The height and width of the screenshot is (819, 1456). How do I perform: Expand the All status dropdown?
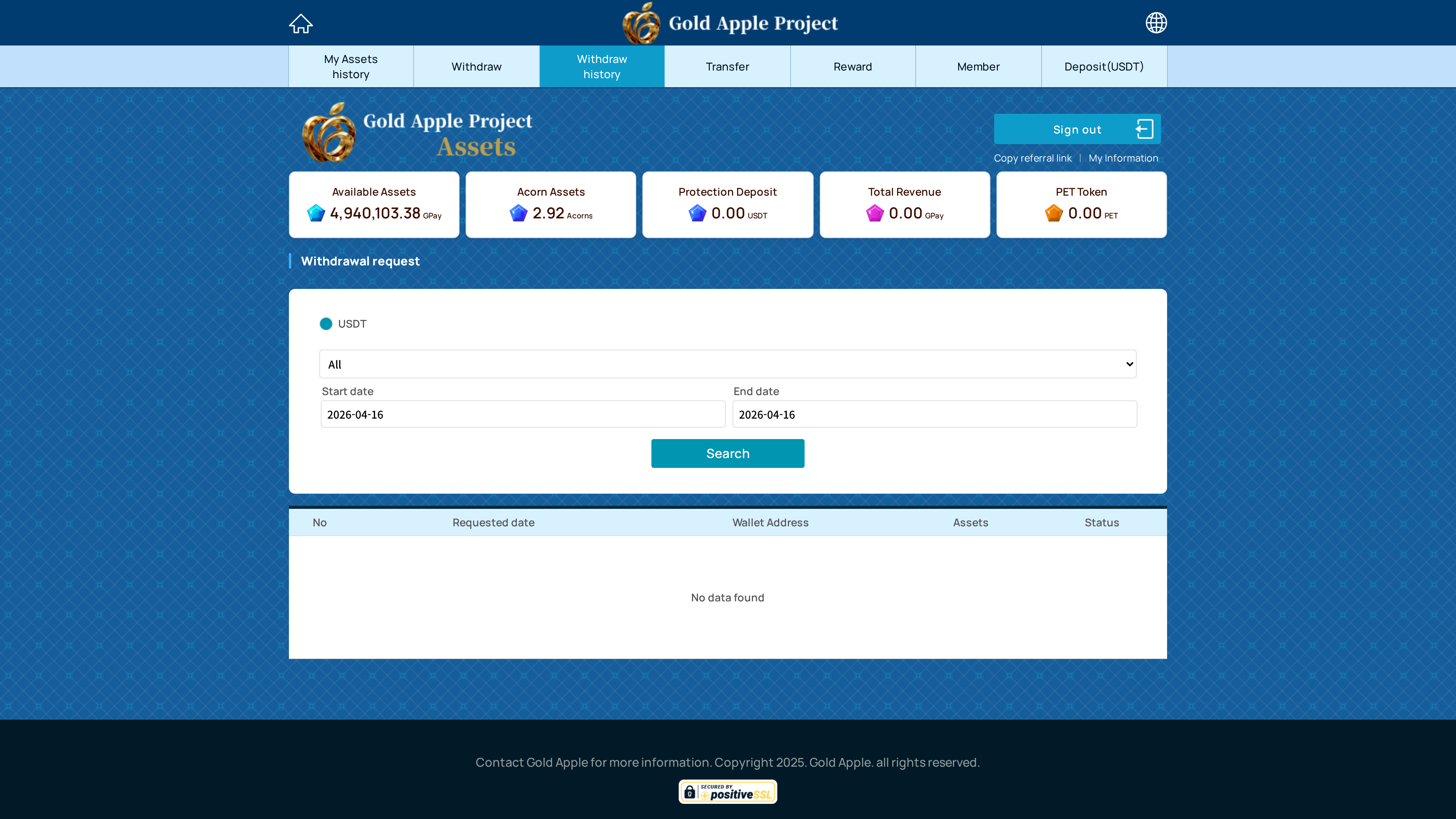coord(728,364)
